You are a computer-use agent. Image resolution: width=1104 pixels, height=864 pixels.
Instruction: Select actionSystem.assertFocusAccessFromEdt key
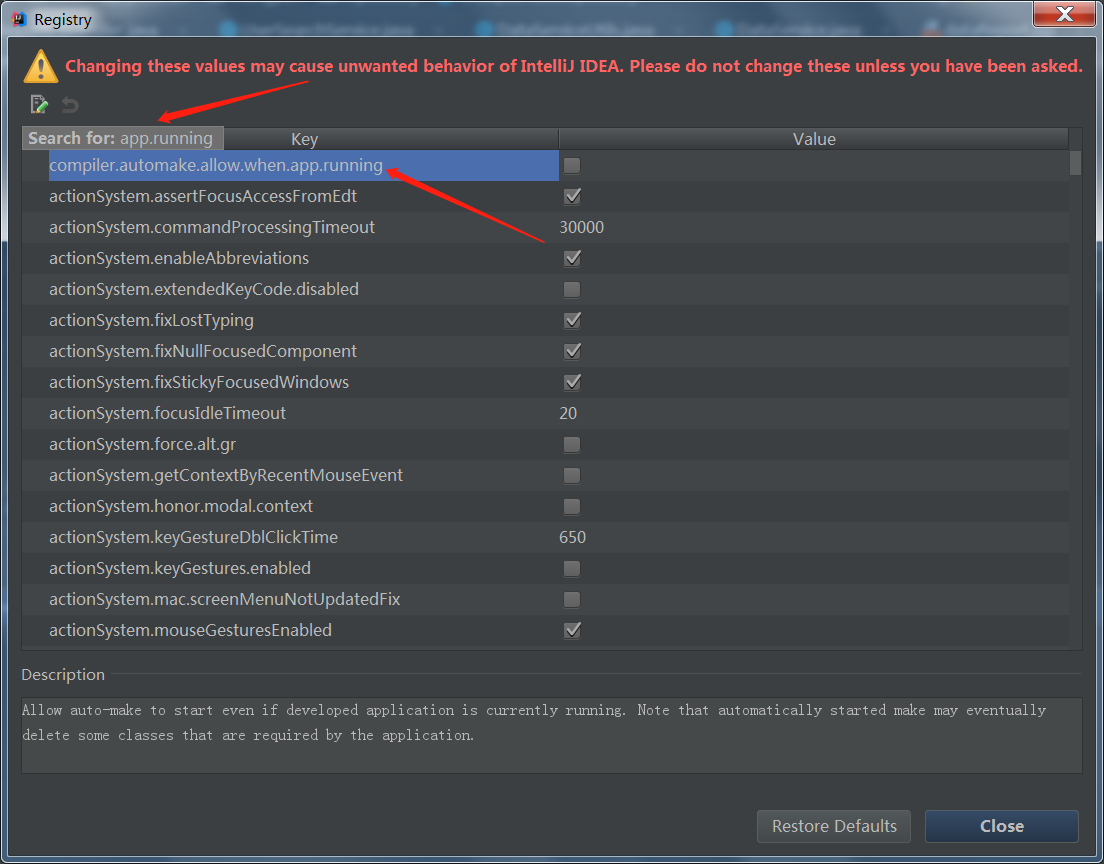click(203, 196)
